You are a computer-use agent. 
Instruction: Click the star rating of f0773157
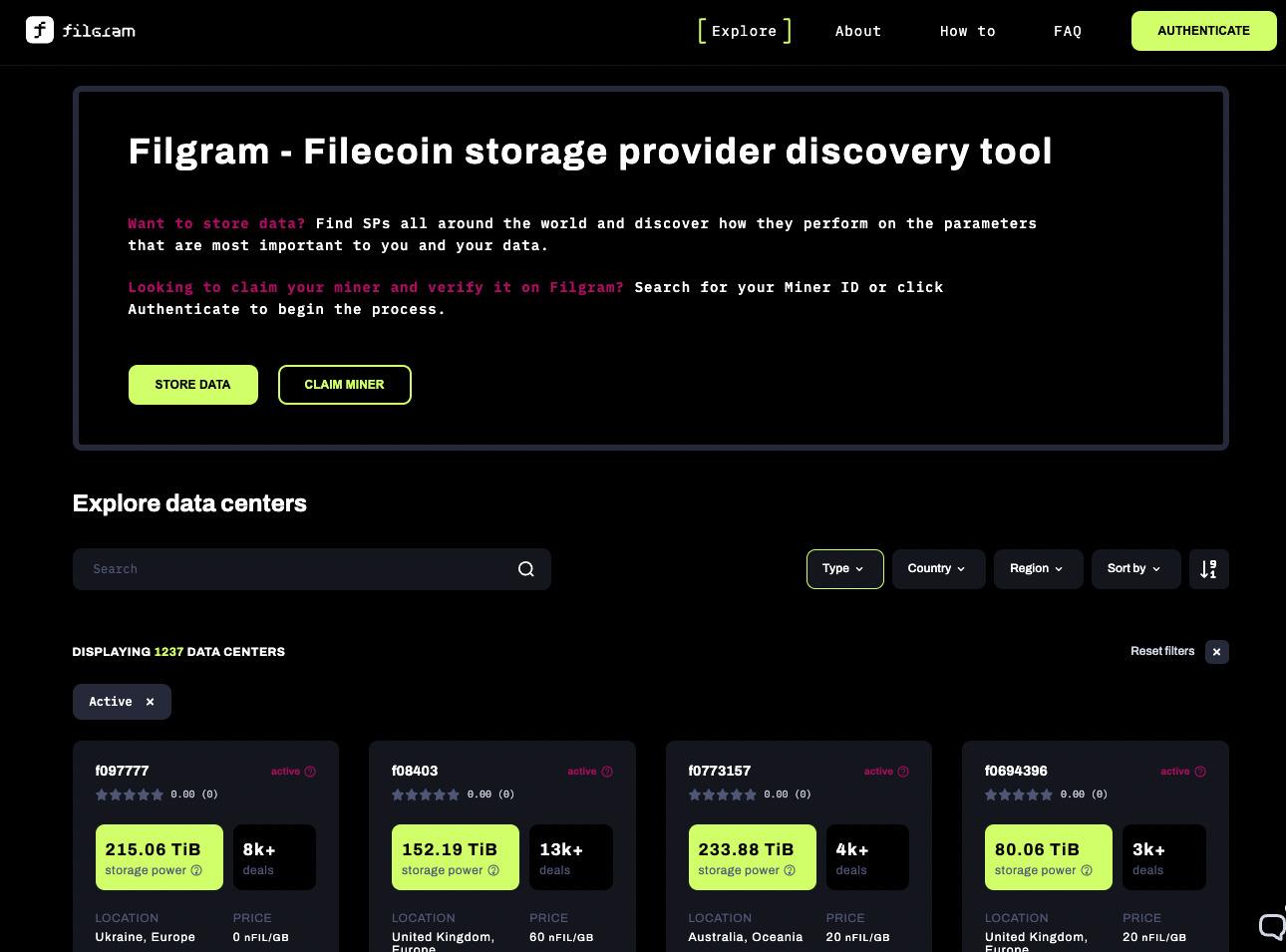pyautogui.click(x=723, y=794)
